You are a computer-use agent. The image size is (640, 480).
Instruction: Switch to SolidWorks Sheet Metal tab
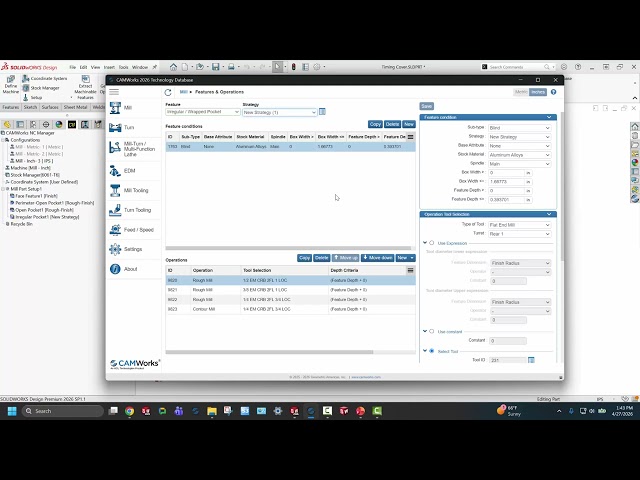[x=76, y=107]
